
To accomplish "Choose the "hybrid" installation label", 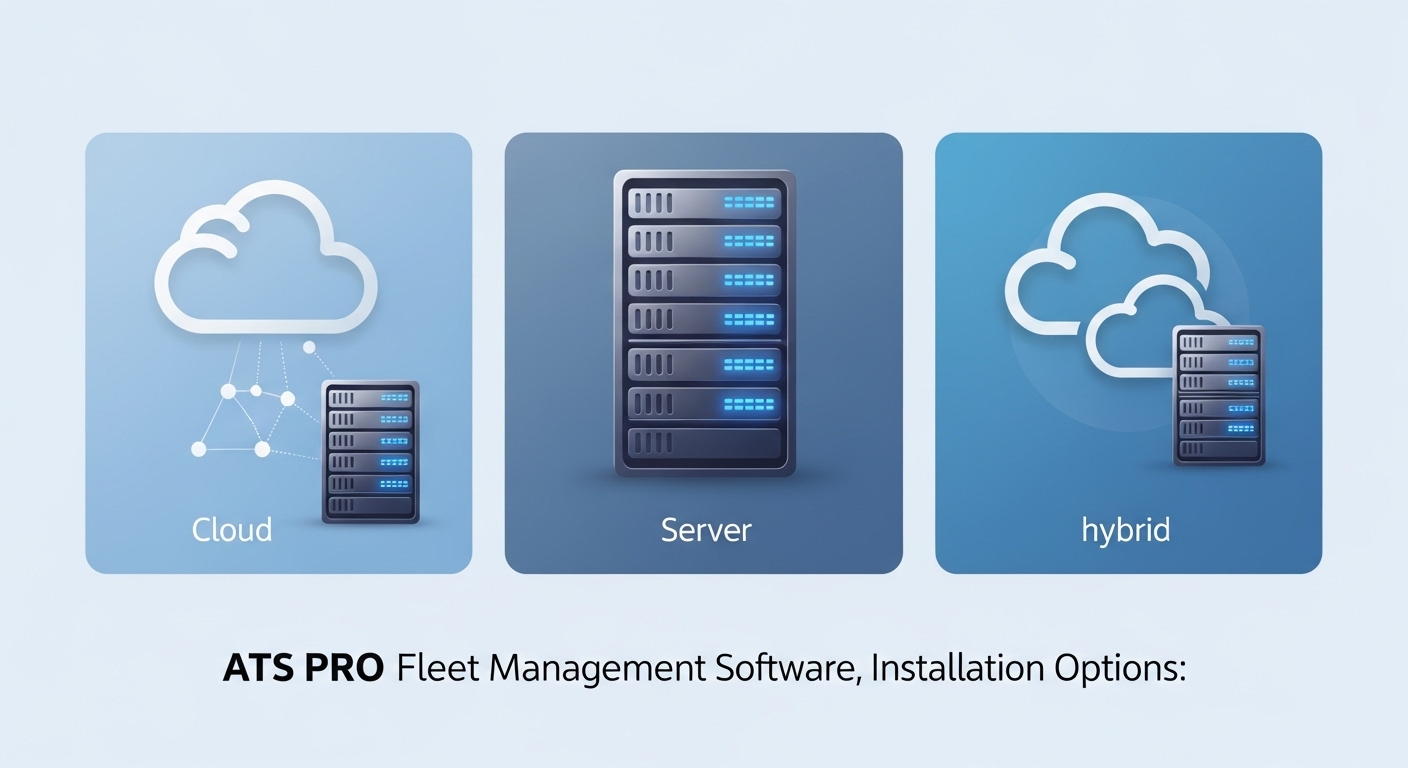I will coord(1125,529).
